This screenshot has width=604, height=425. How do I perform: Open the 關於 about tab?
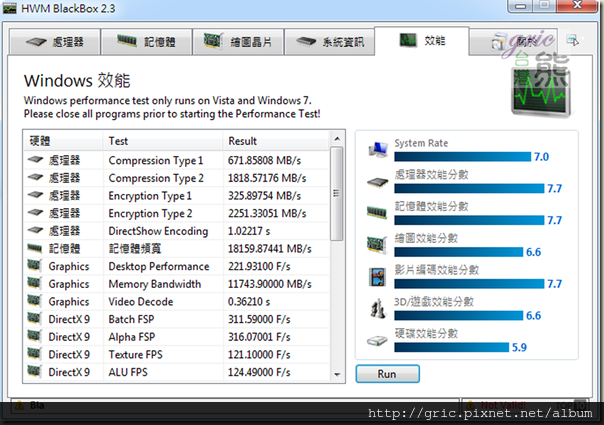point(513,42)
